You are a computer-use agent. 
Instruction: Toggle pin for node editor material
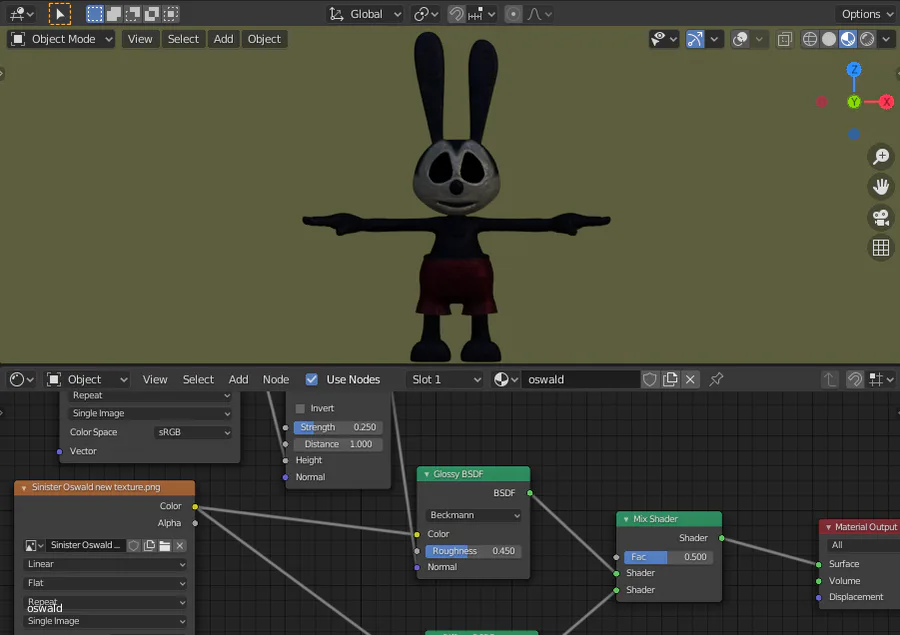[x=716, y=380]
